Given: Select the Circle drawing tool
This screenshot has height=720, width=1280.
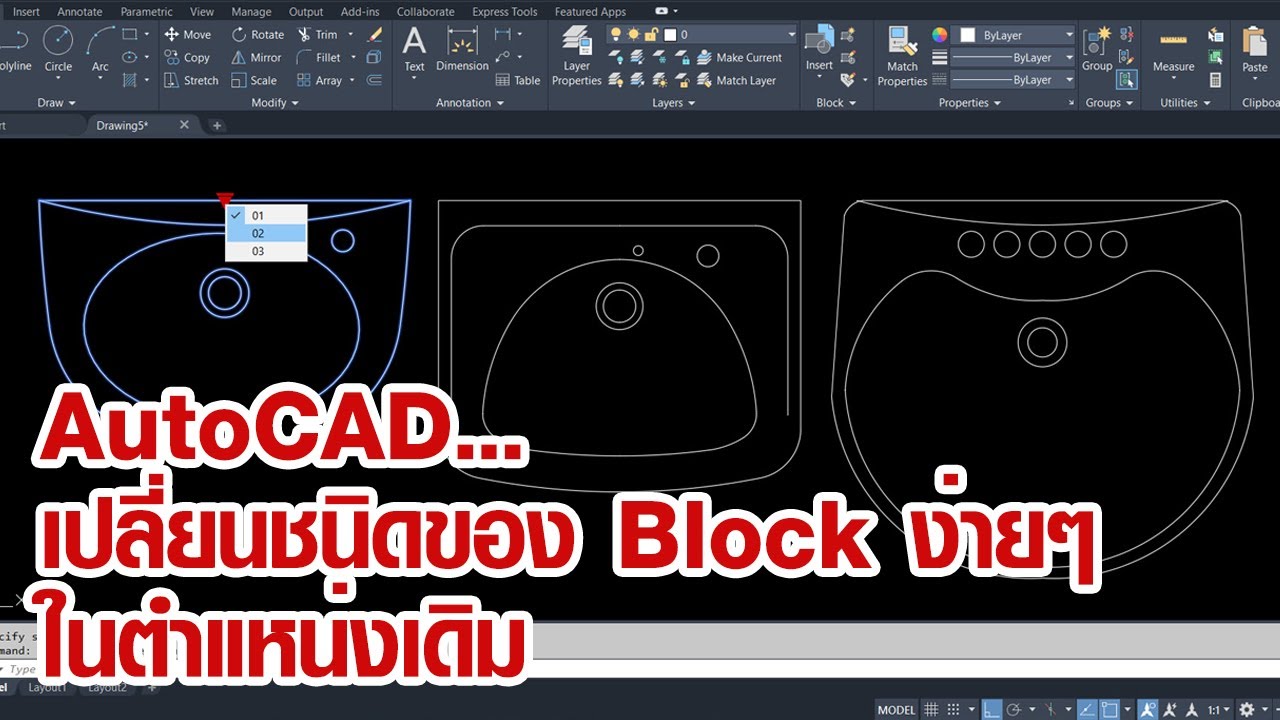Looking at the screenshot, I should [x=58, y=49].
